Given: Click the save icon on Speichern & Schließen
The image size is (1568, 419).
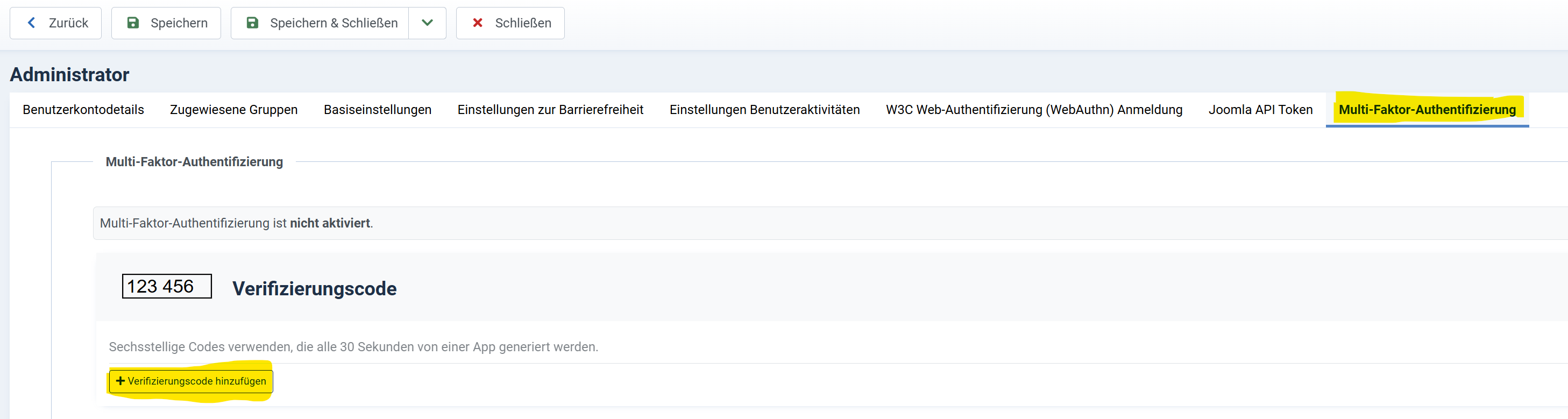Looking at the screenshot, I should tap(252, 23).
